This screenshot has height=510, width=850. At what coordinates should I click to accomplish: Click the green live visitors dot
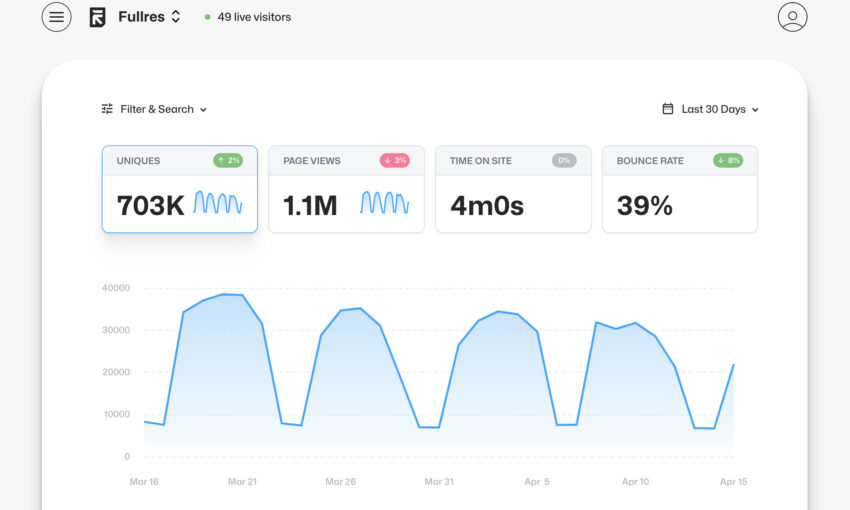(x=207, y=17)
